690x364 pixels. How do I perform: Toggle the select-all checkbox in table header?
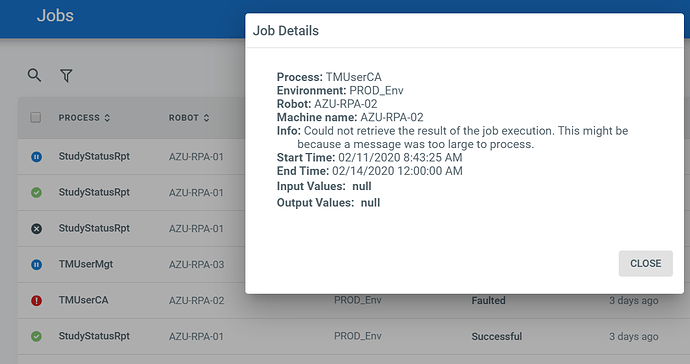tap(36, 118)
